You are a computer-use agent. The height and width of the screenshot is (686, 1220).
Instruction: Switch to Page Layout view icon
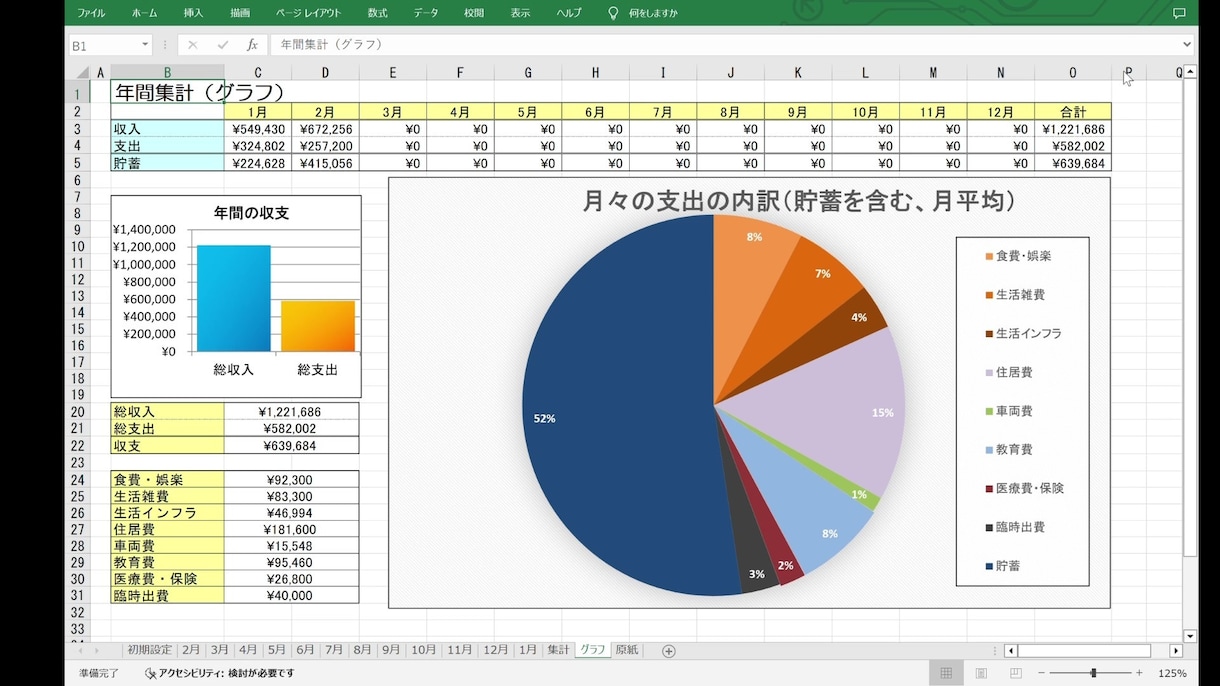pos(981,673)
